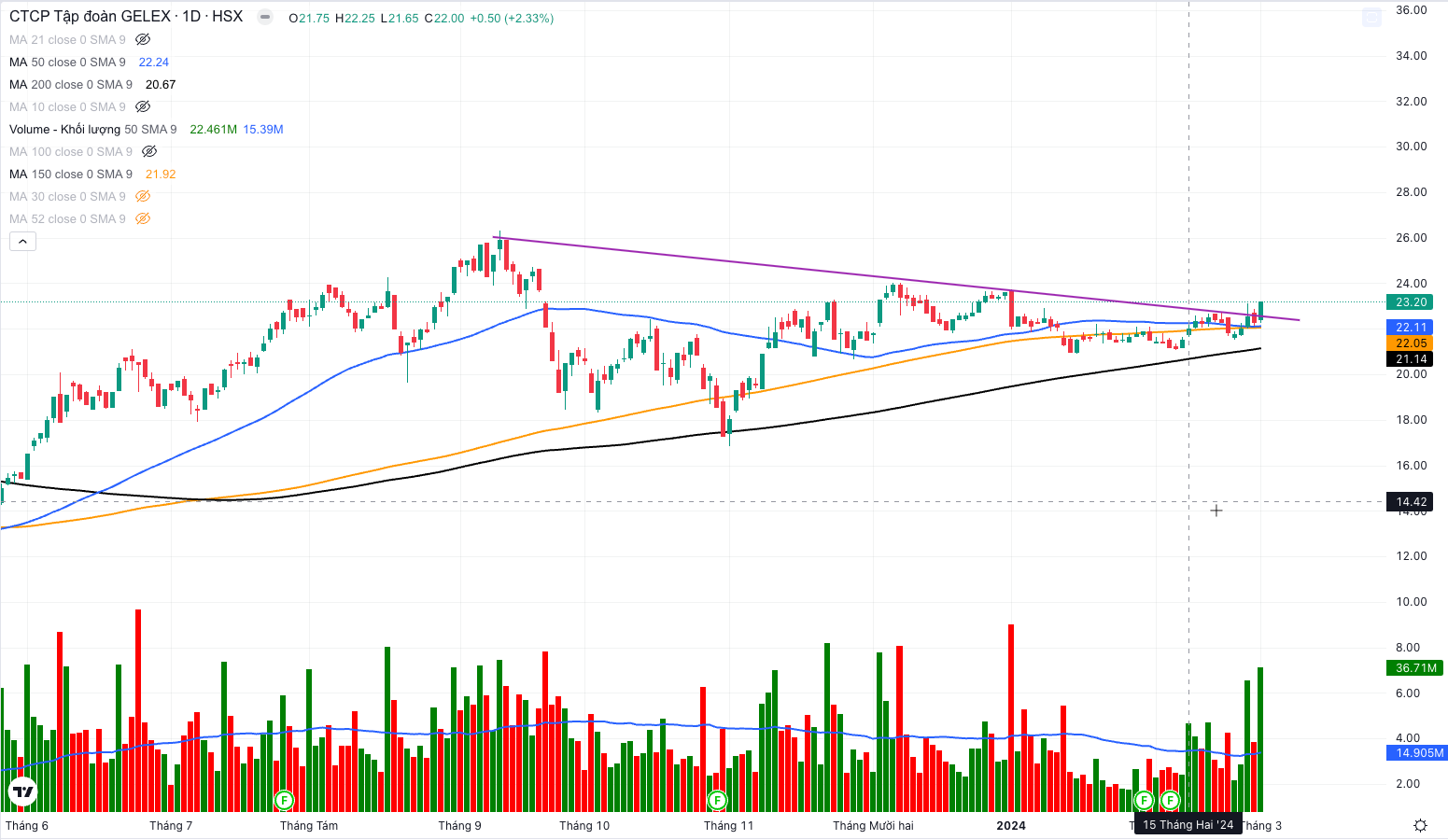The width and height of the screenshot is (1448, 840).
Task: Open chart settings gear icon
Action: 1420,825
